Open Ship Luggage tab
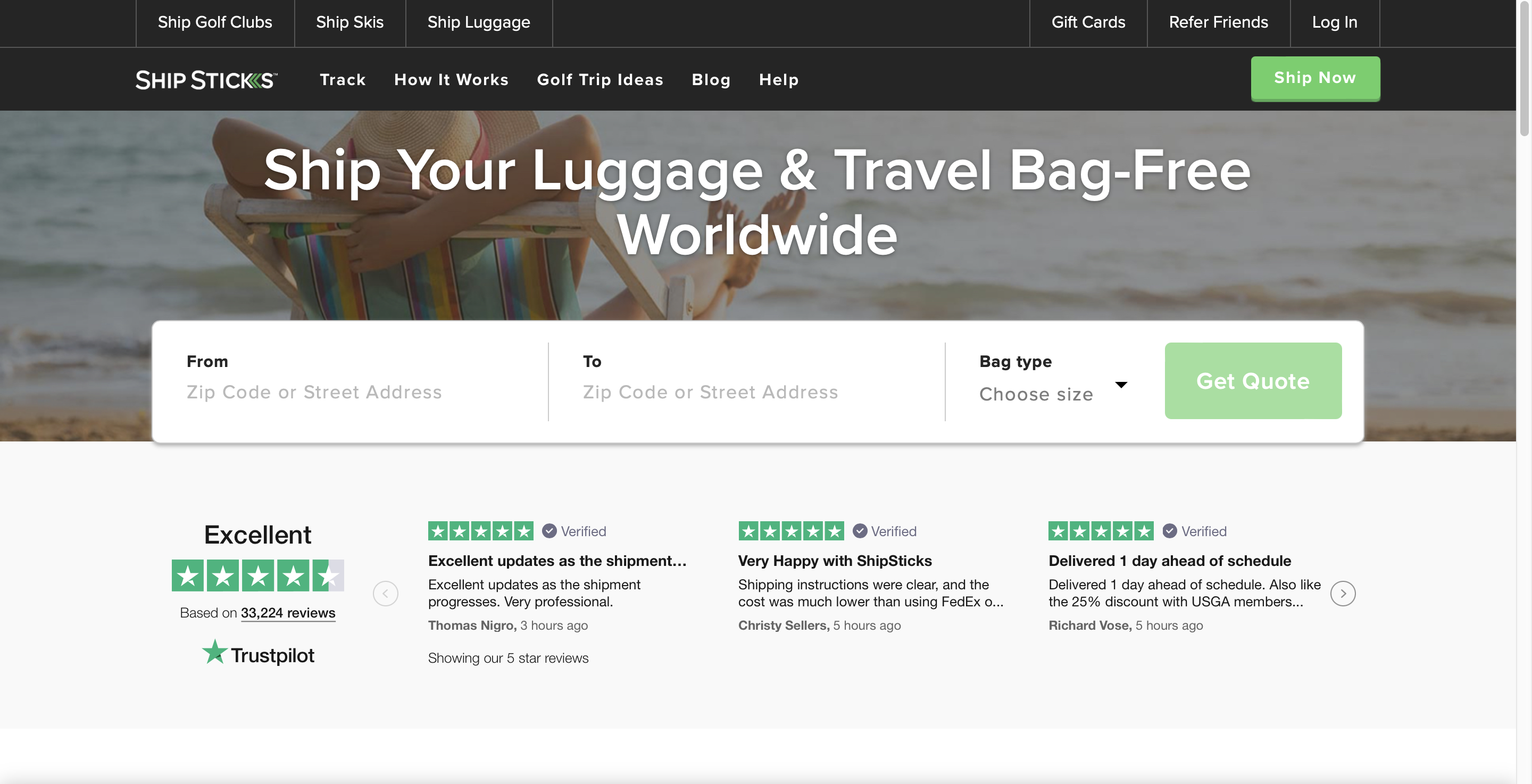Image resolution: width=1532 pixels, height=784 pixels. coord(479,22)
